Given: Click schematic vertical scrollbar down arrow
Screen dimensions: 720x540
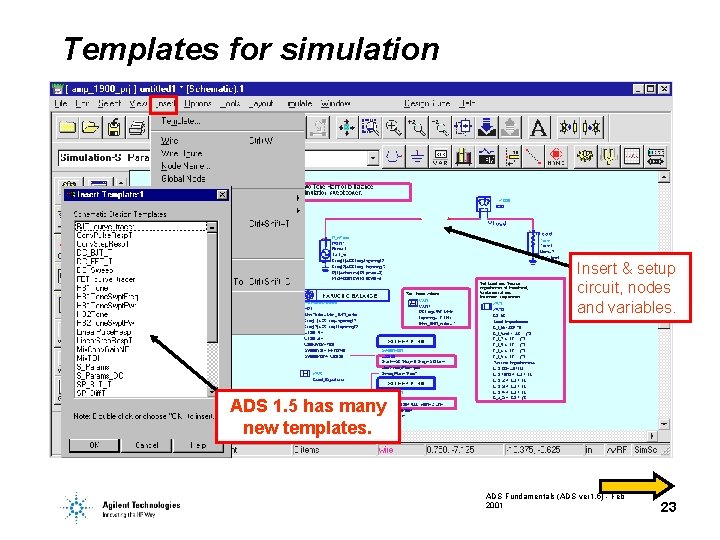Looking at the screenshot, I should coord(664,423).
